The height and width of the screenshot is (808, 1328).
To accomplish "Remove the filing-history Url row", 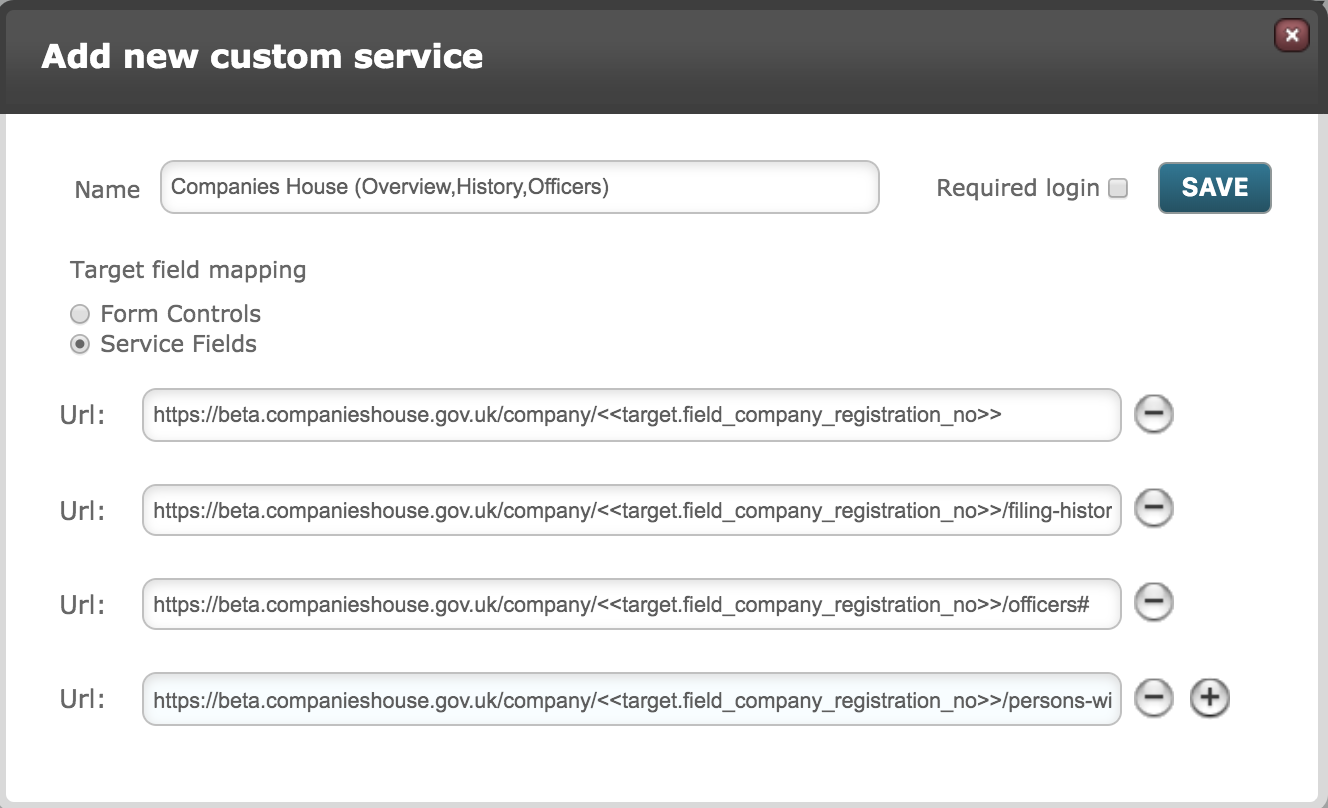I will (1153, 509).
